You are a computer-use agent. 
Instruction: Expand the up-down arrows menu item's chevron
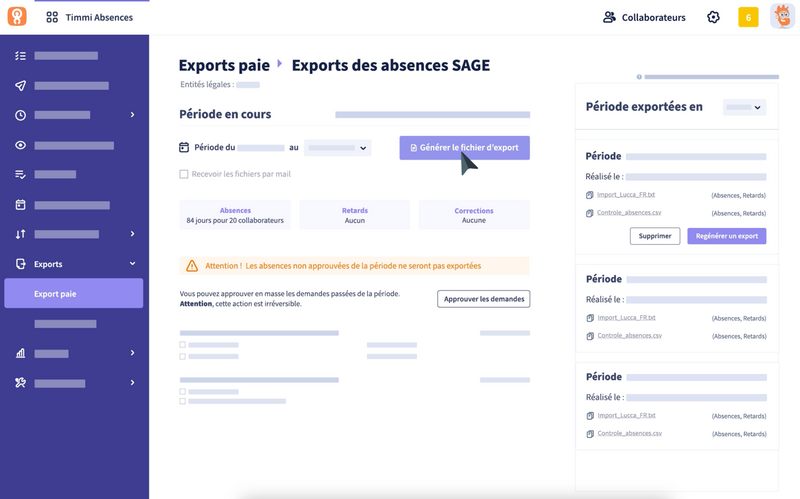point(133,234)
